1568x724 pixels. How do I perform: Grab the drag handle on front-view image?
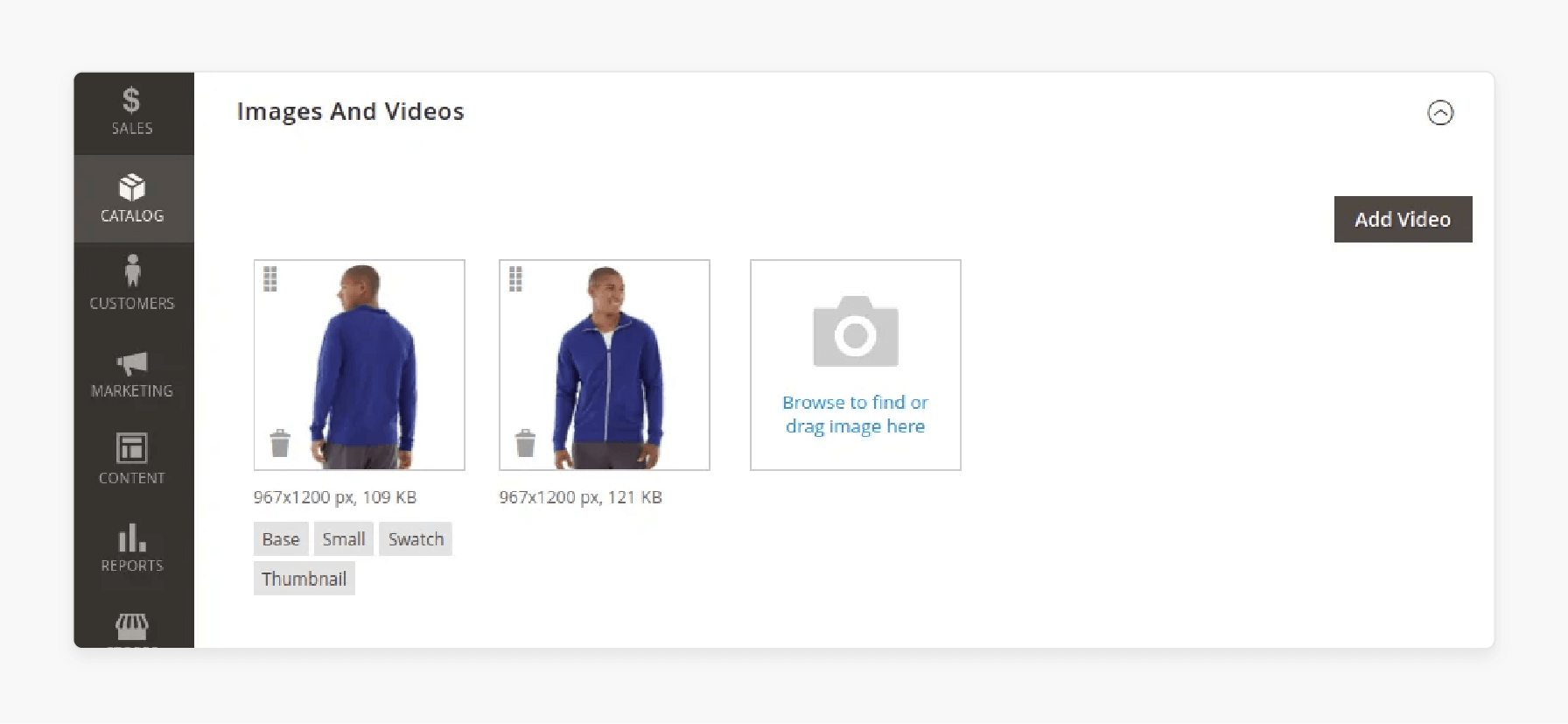[x=515, y=279]
